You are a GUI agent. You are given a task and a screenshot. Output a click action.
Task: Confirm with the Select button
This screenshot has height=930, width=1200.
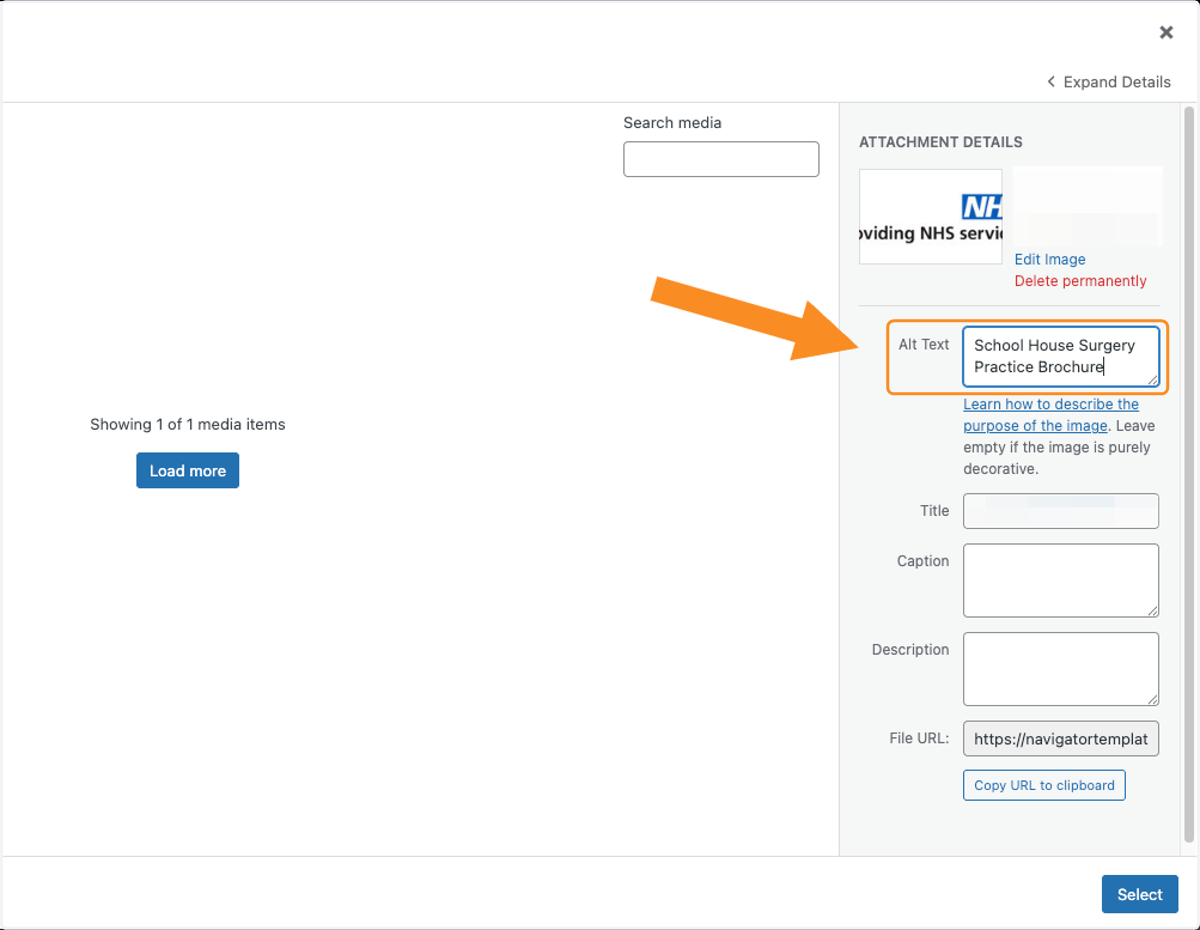[x=1140, y=895]
